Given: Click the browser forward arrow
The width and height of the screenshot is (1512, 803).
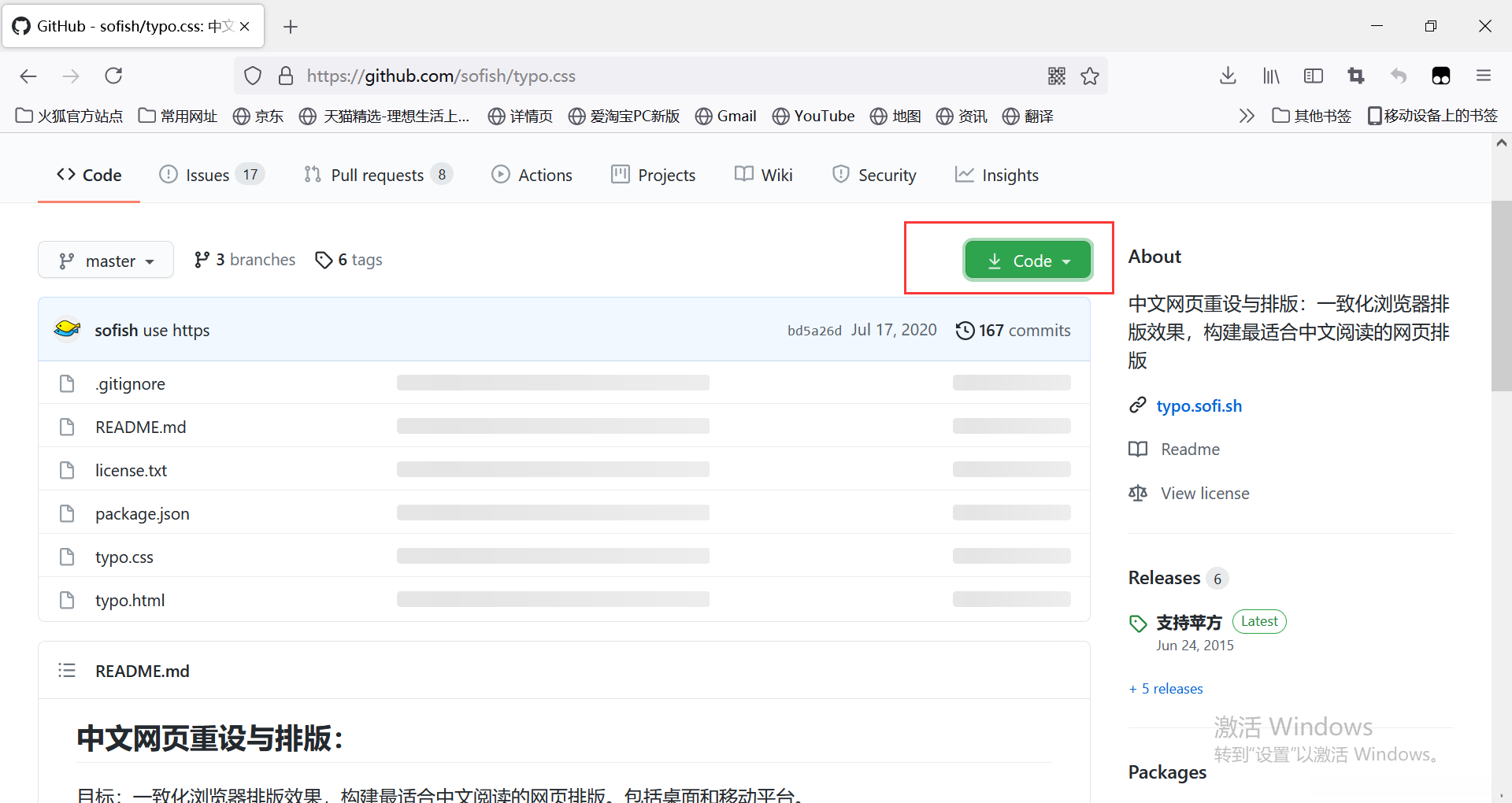Looking at the screenshot, I should 71,76.
